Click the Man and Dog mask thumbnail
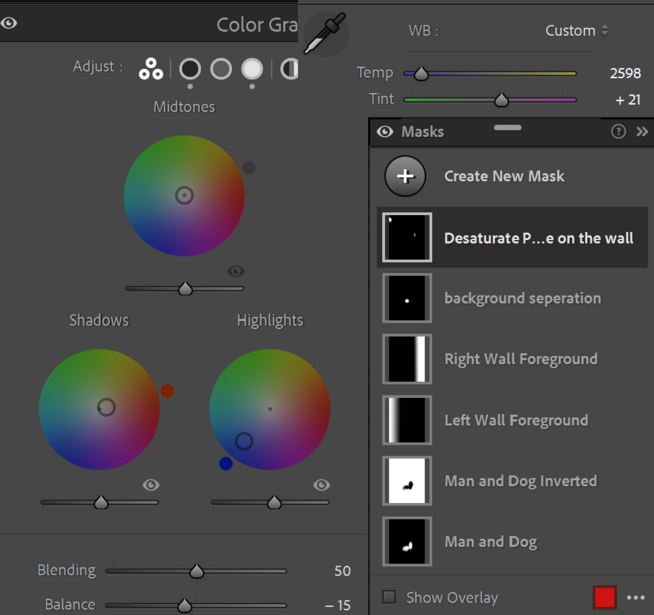 click(407, 542)
